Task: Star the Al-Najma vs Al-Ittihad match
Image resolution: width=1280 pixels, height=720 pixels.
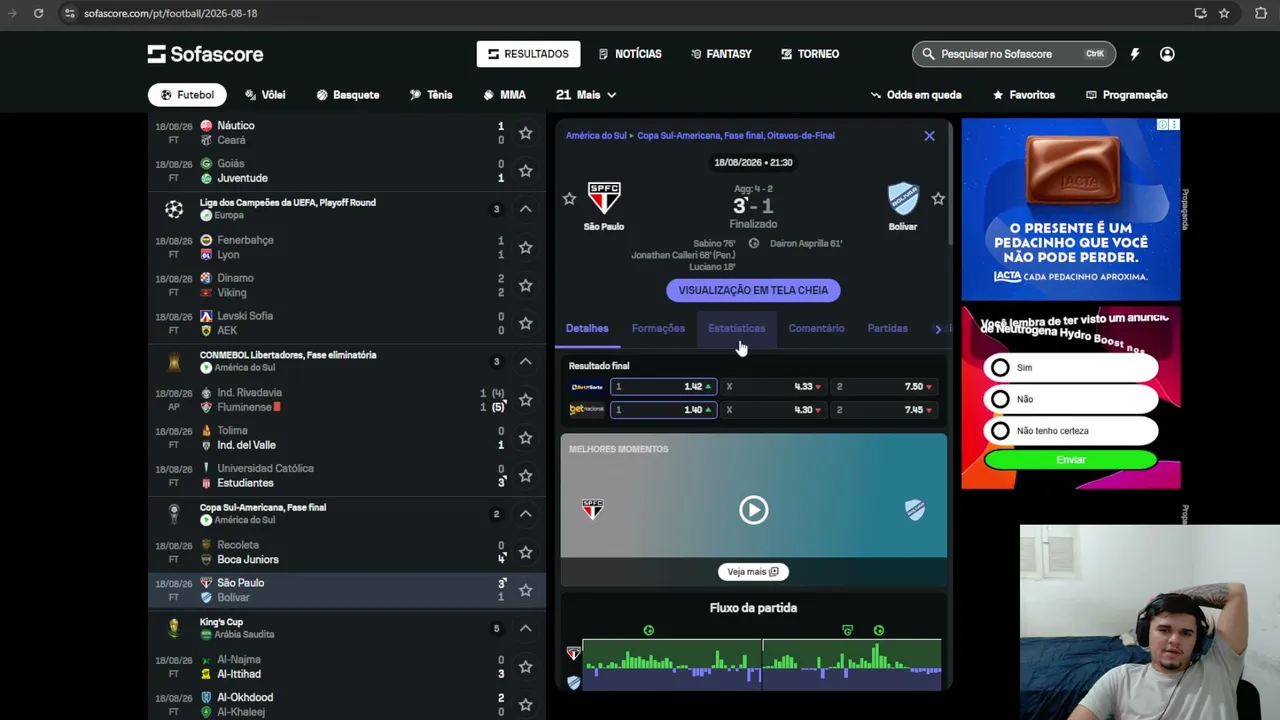Action: click(525, 667)
